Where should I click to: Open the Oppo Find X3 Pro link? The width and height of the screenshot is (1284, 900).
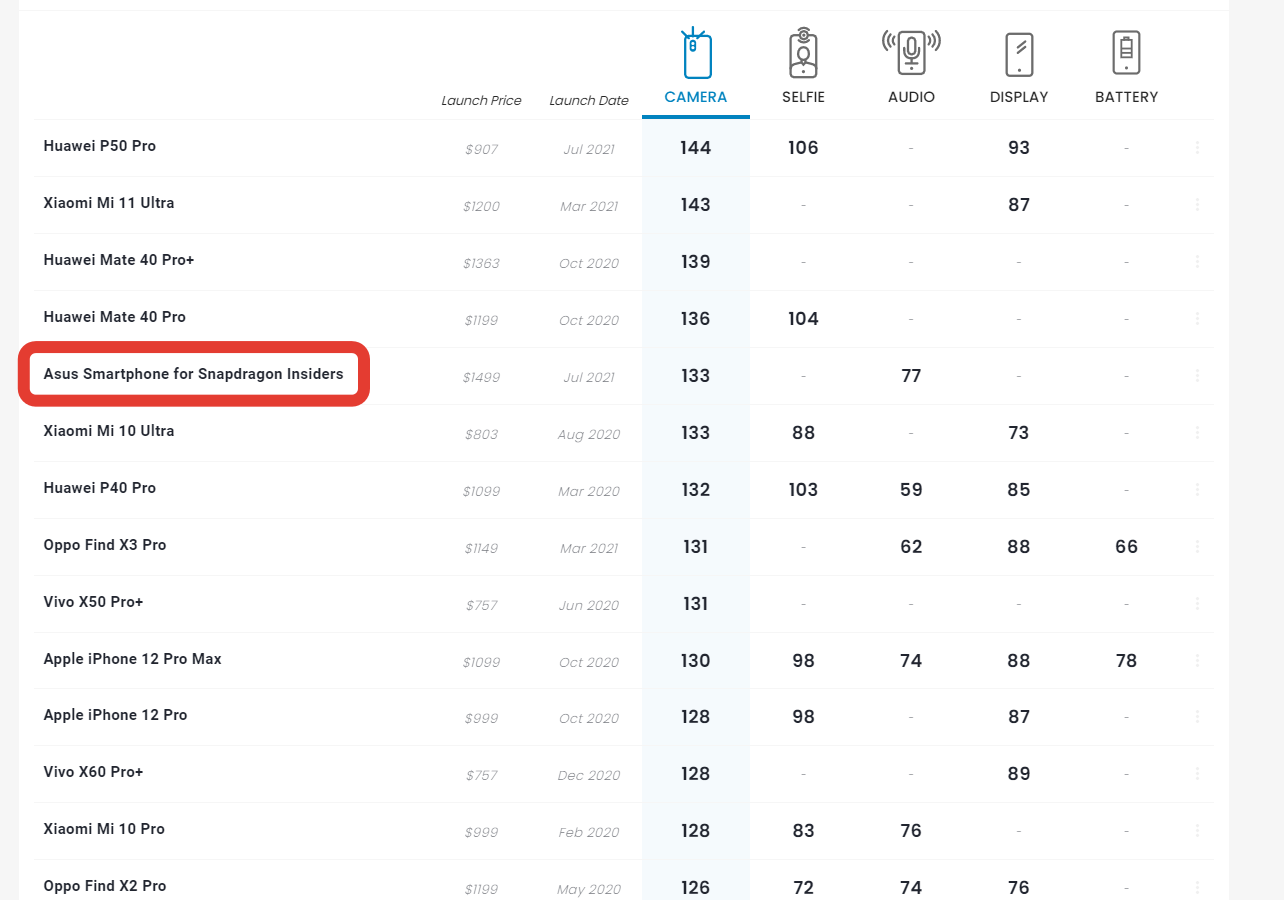tap(105, 545)
